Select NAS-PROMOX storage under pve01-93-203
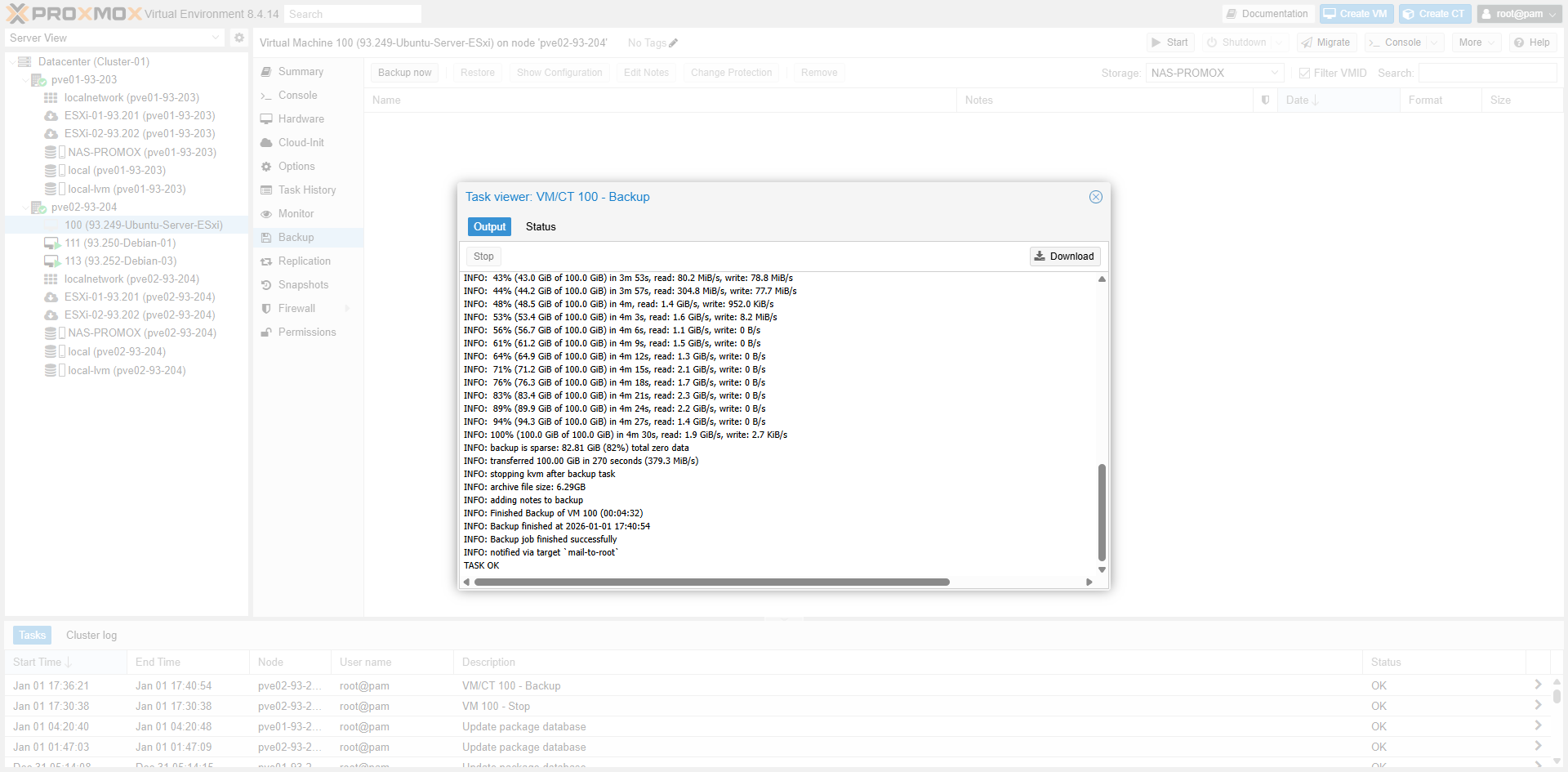The image size is (1568, 772). (141, 153)
